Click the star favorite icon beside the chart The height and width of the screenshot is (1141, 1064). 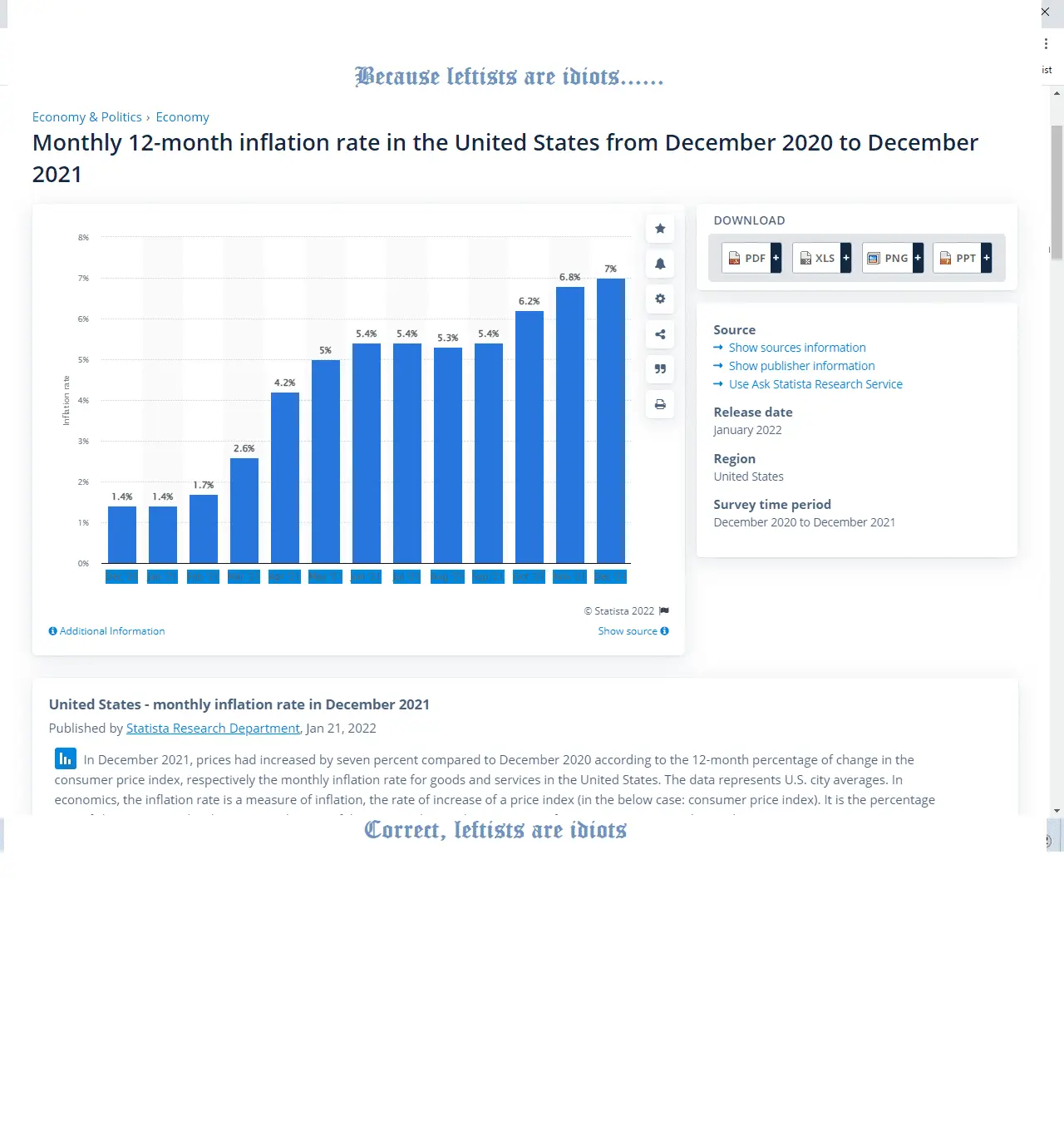coord(660,229)
